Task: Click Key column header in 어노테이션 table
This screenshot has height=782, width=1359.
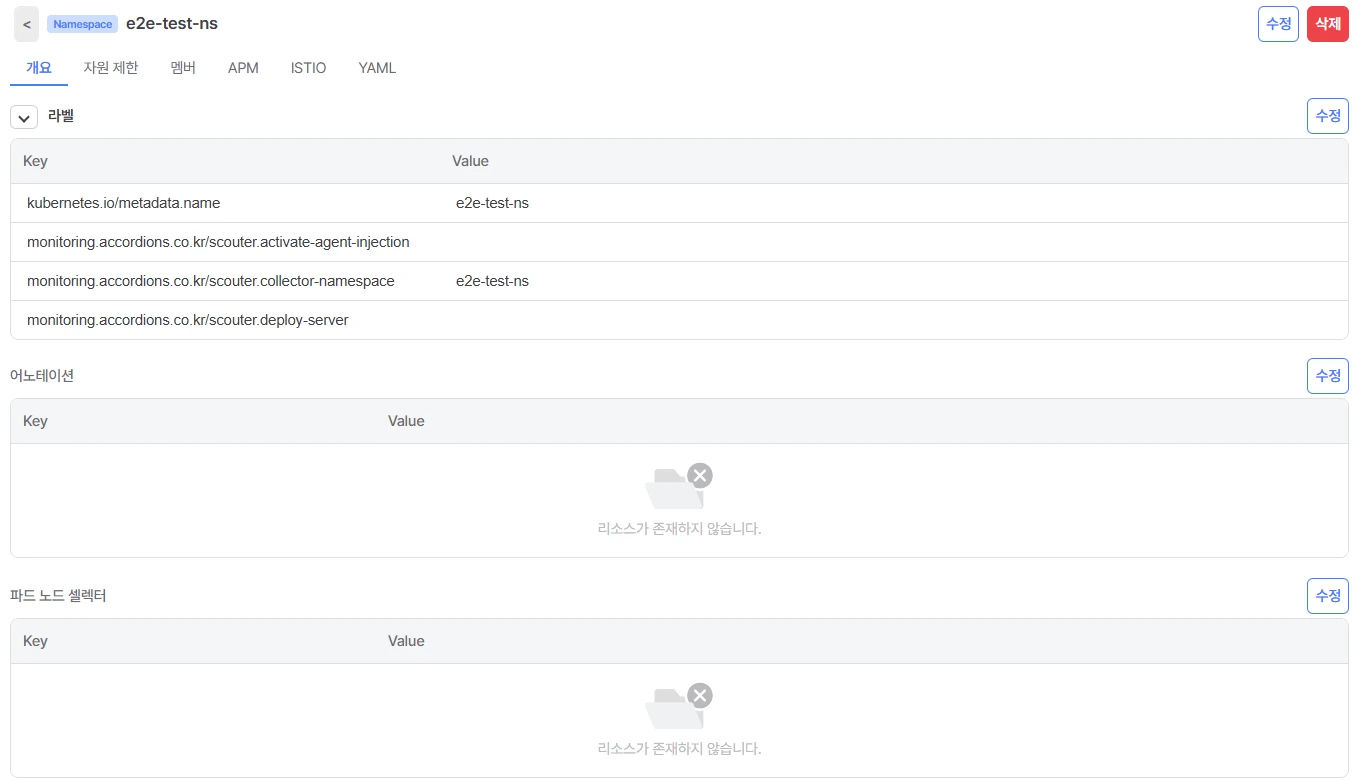Action: tap(35, 421)
